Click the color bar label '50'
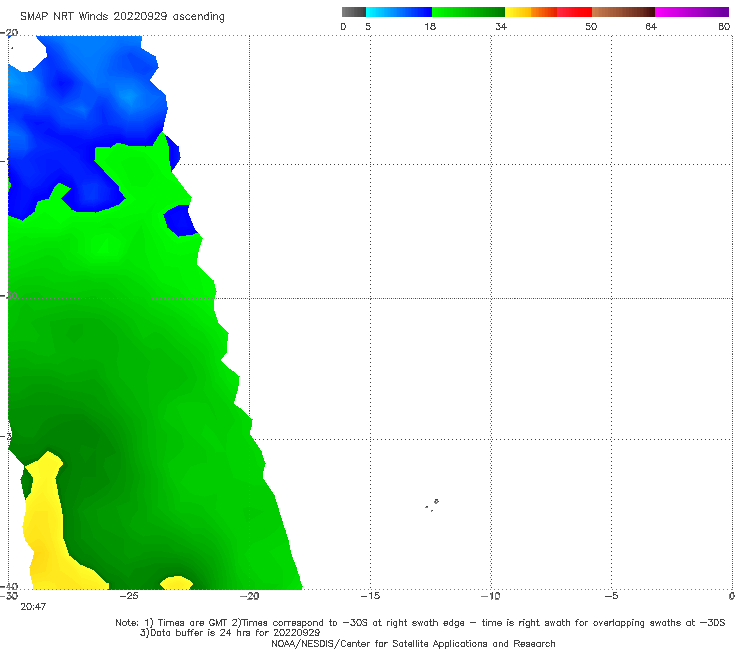Viewport: 740px width, 650px height. coord(591,26)
